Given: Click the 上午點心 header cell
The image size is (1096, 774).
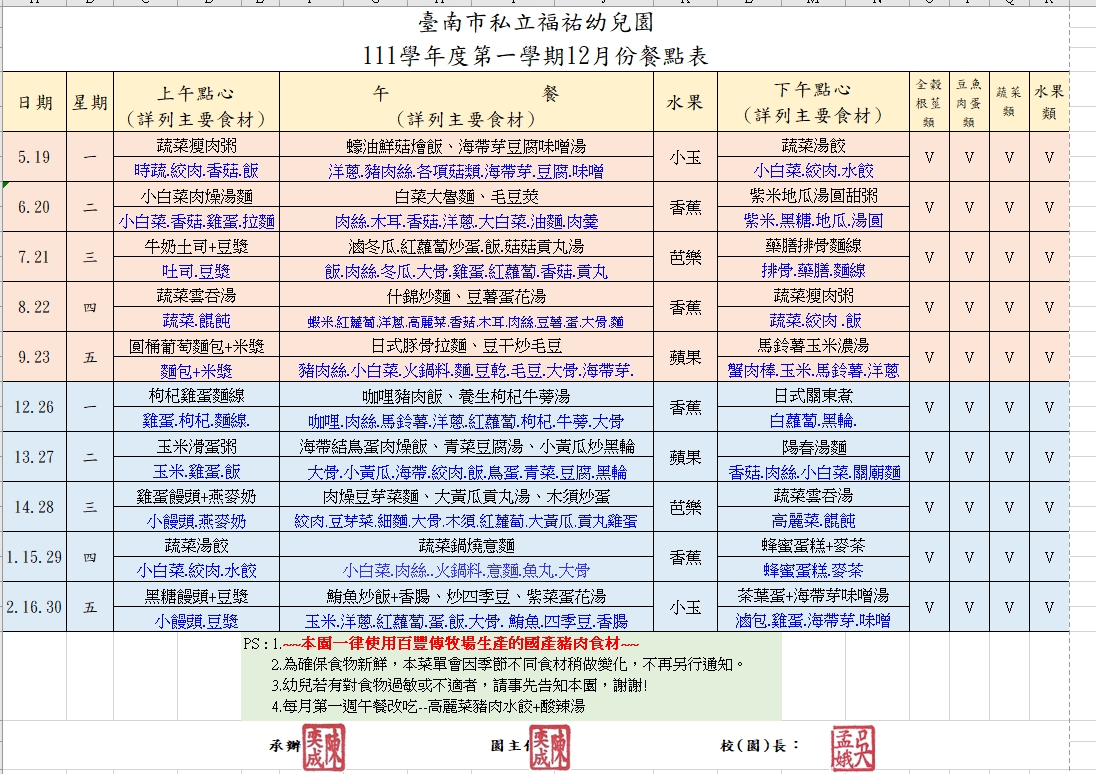Looking at the screenshot, I should coord(196,102).
